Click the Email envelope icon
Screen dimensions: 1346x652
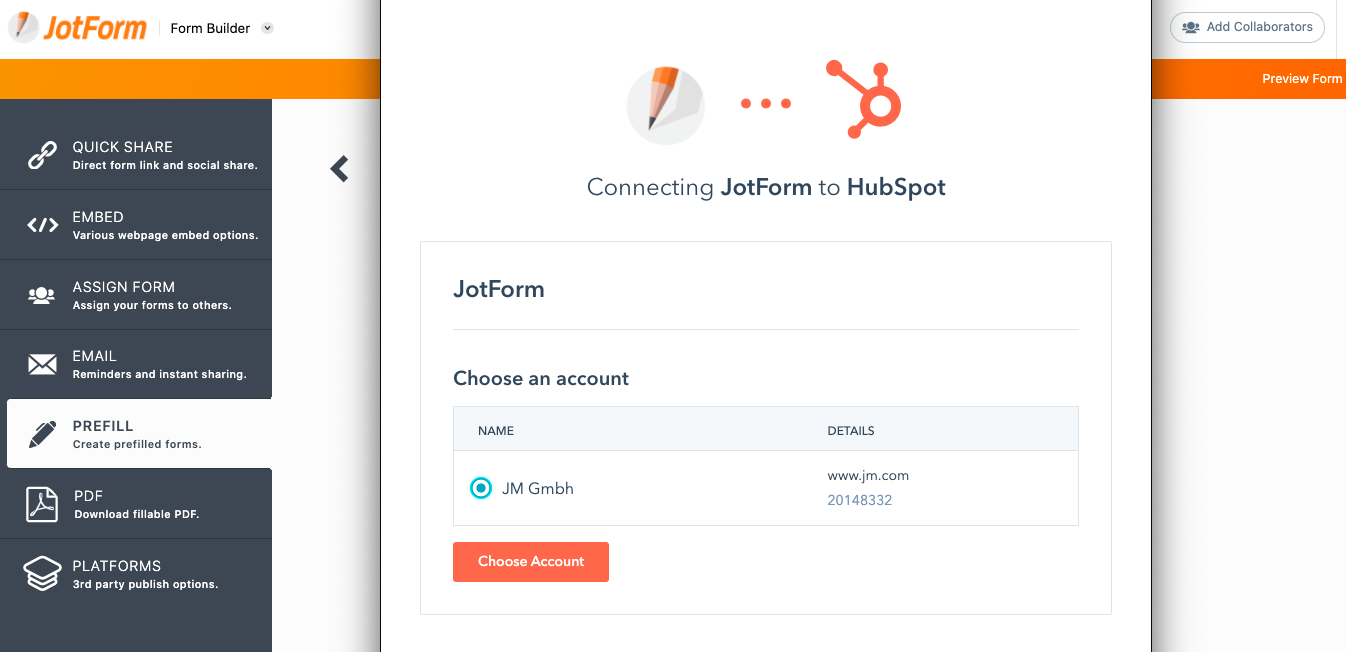click(x=42, y=364)
